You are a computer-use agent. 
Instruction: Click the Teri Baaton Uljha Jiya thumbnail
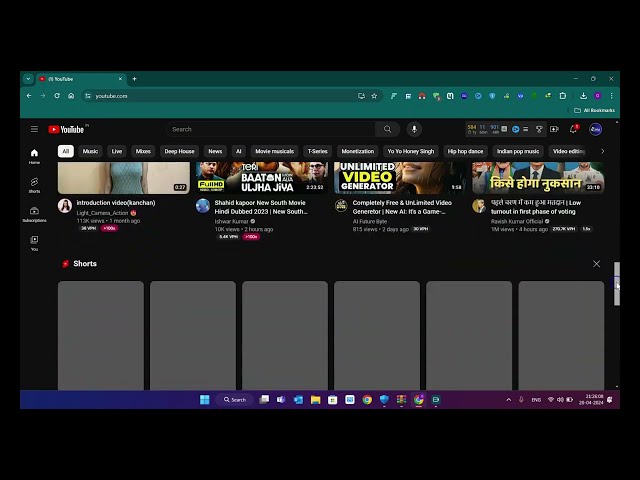262,178
